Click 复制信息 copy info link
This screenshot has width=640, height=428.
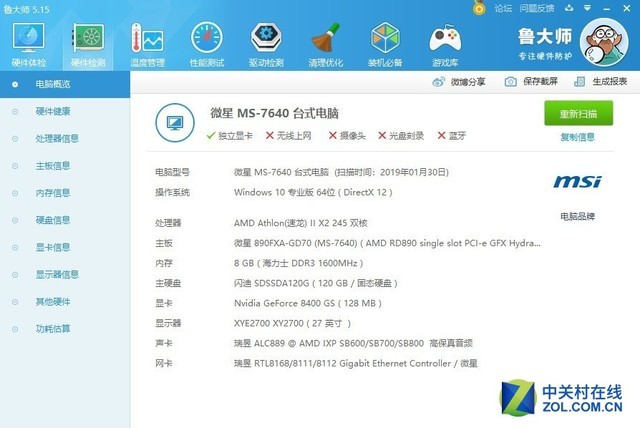click(578, 137)
